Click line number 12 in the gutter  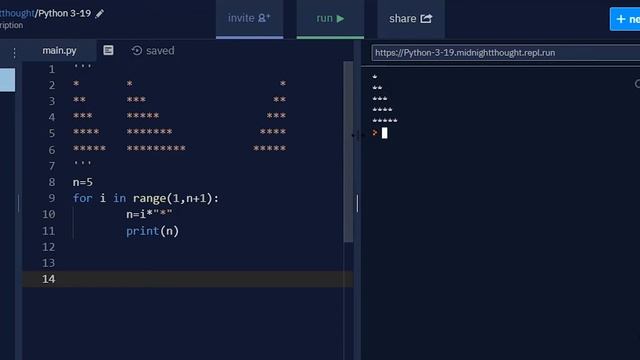[x=49, y=247]
